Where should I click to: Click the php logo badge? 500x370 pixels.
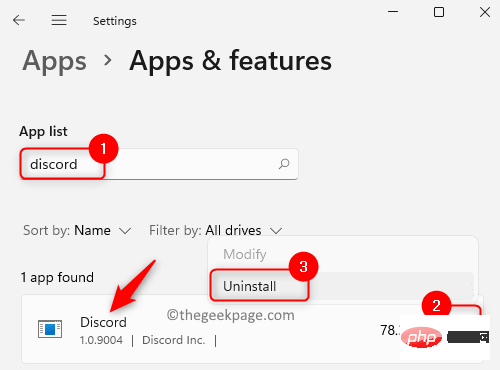point(421,337)
